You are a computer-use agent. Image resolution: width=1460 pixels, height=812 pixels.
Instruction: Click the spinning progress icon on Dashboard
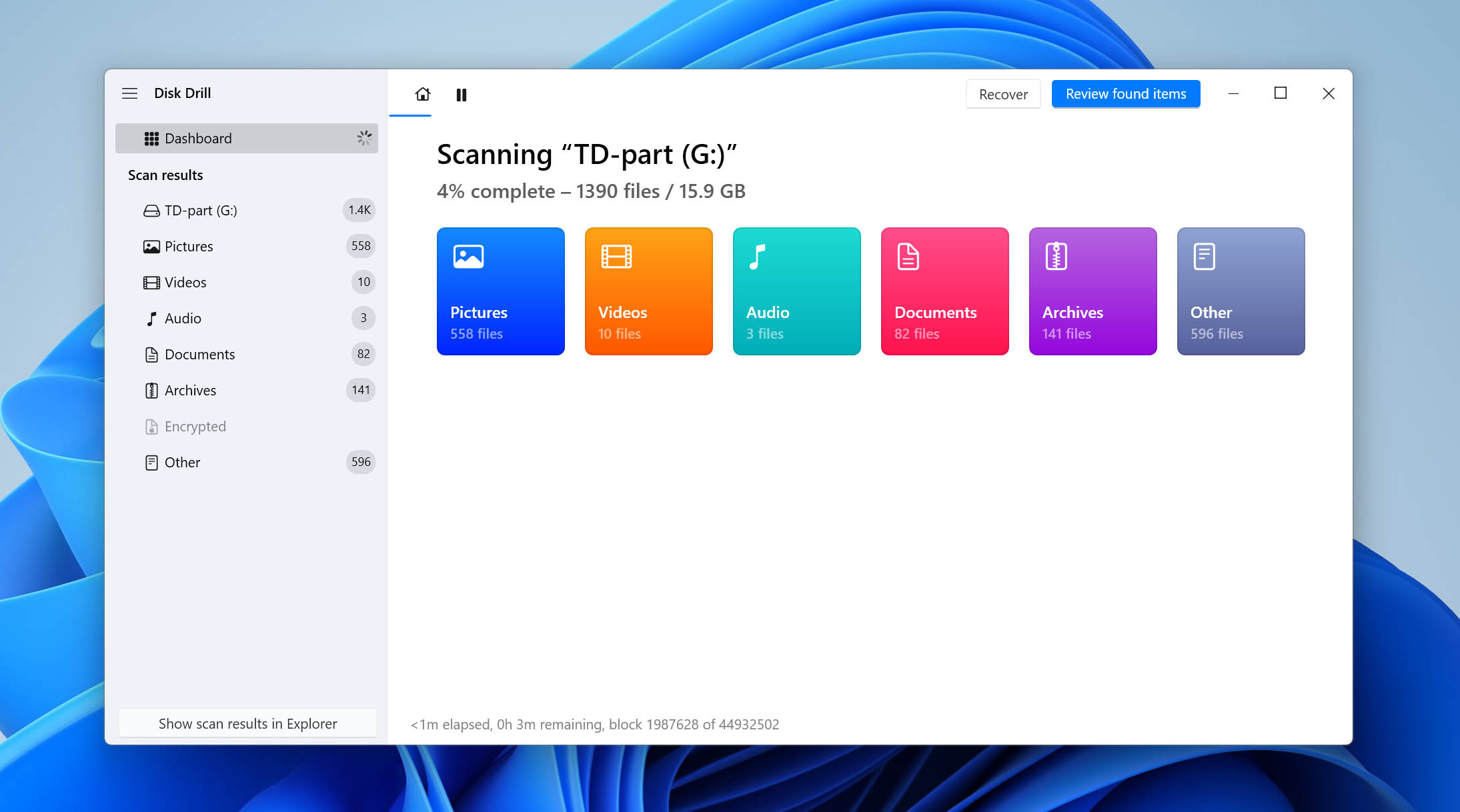click(x=364, y=138)
